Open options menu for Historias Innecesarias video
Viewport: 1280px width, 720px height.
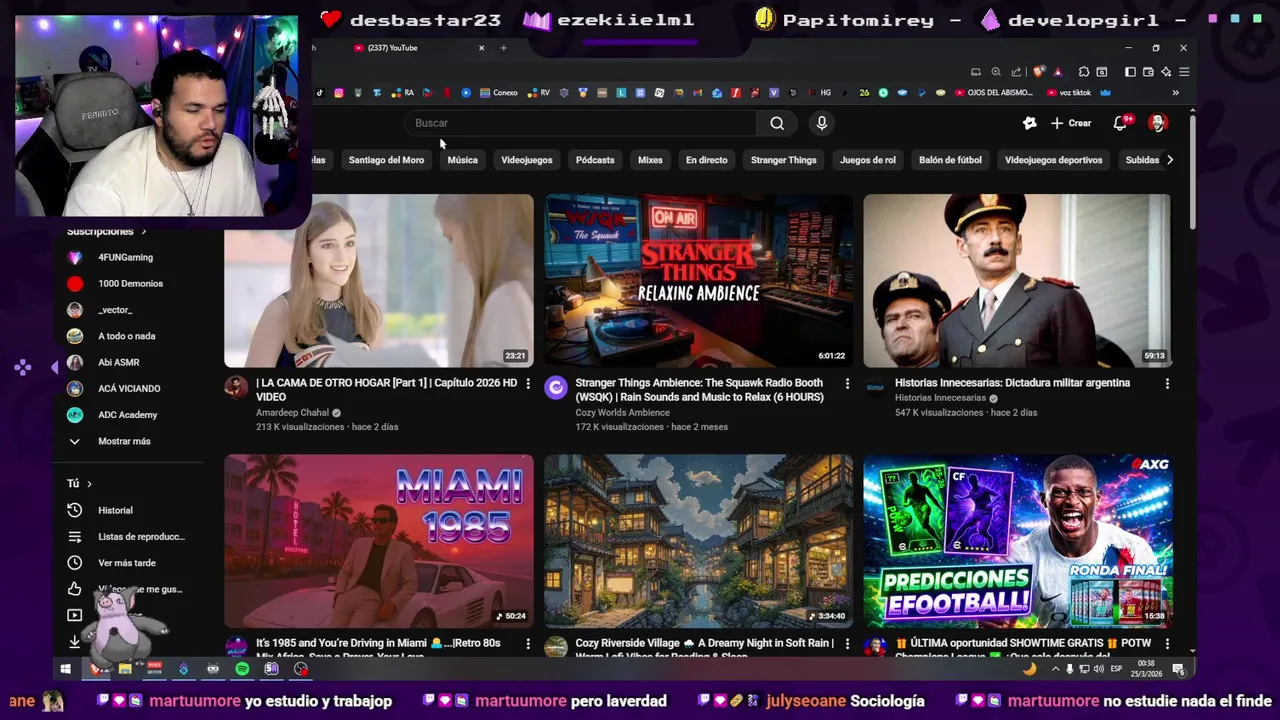click(1167, 383)
